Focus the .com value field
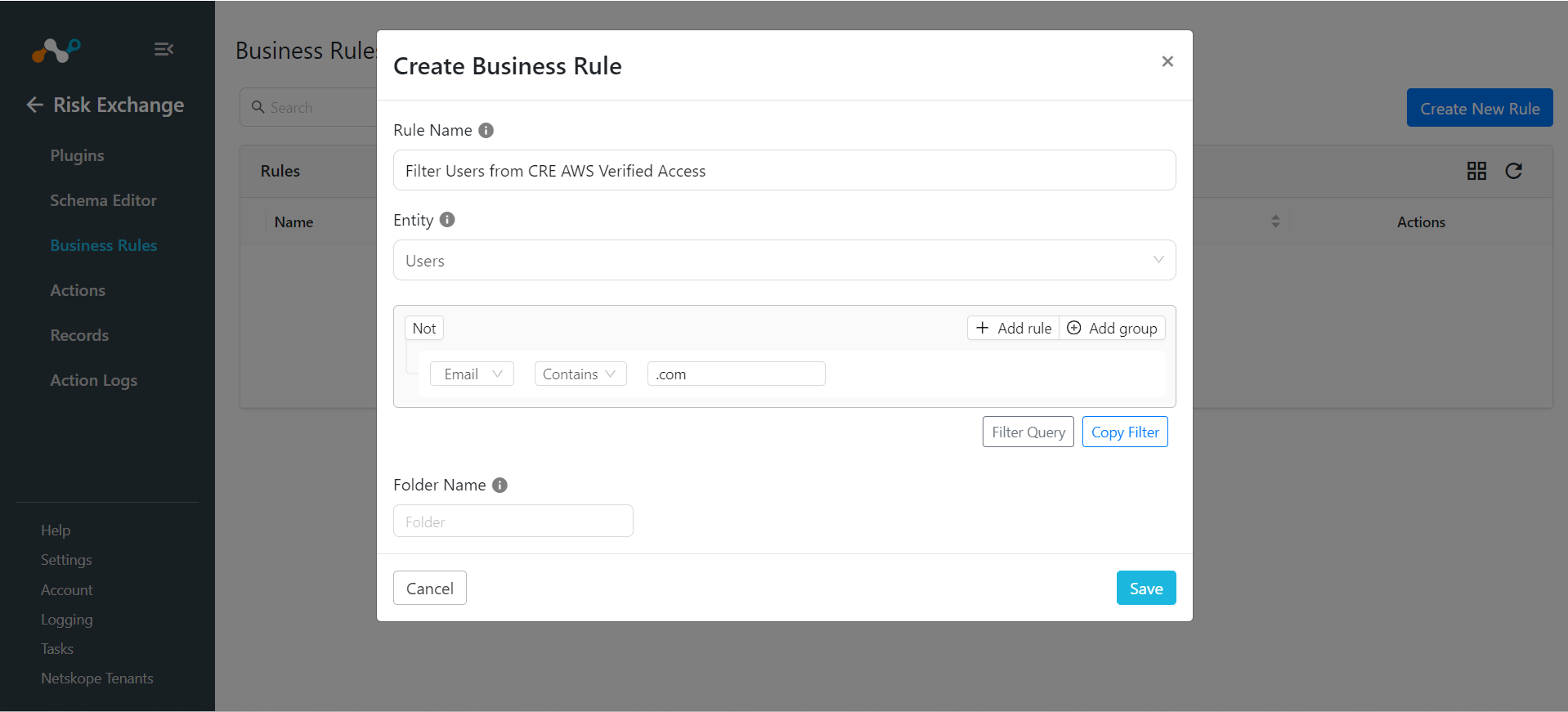Image resolution: width=1568 pixels, height=712 pixels. (x=736, y=374)
